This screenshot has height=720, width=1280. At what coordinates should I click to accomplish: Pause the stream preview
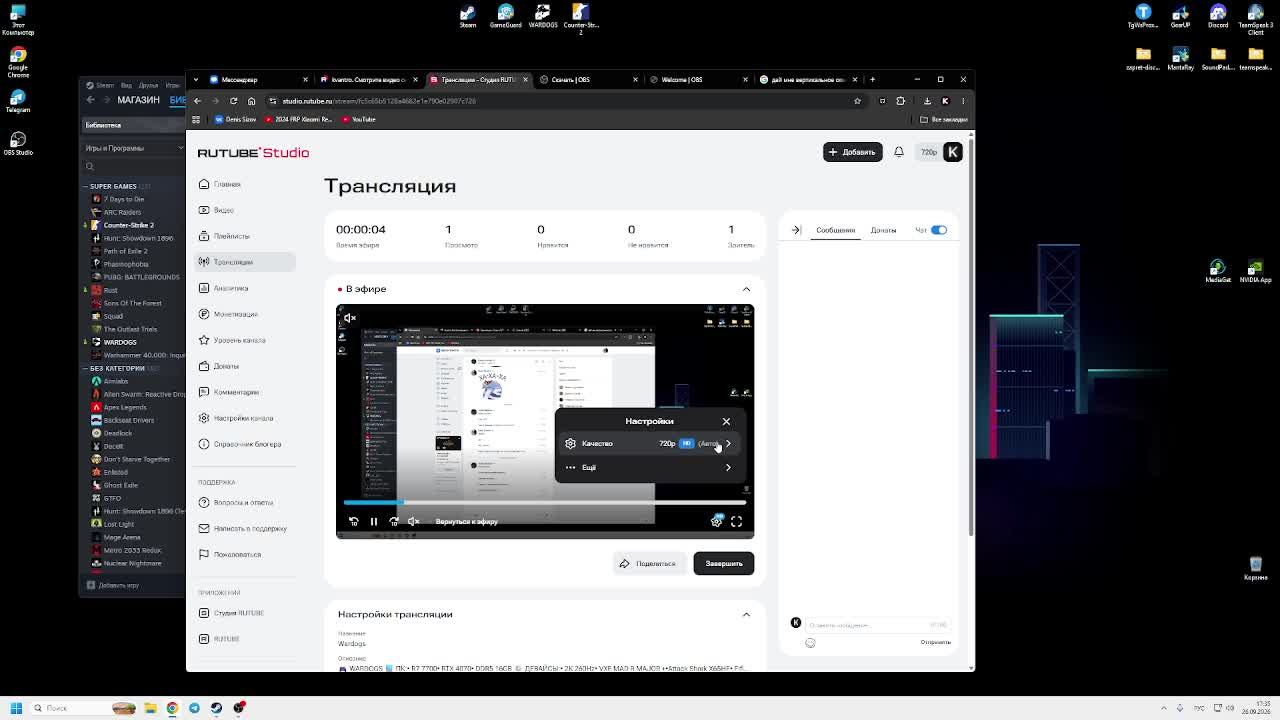click(x=374, y=521)
